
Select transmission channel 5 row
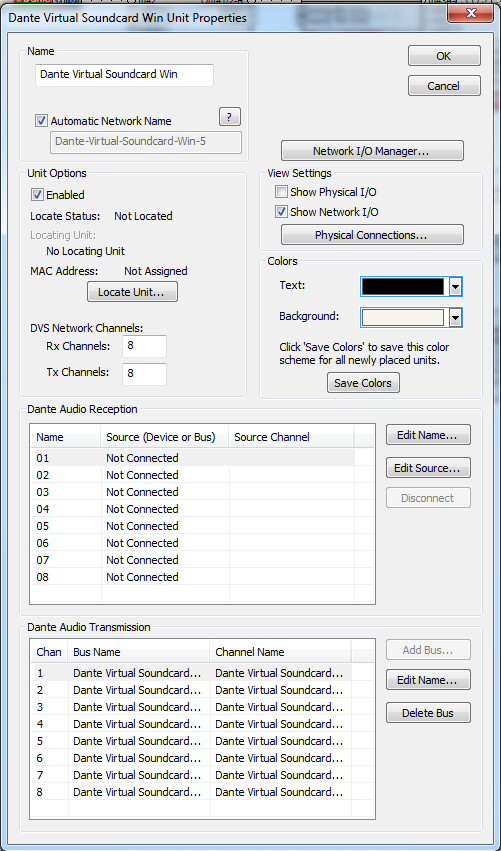click(x=191, y=741)
